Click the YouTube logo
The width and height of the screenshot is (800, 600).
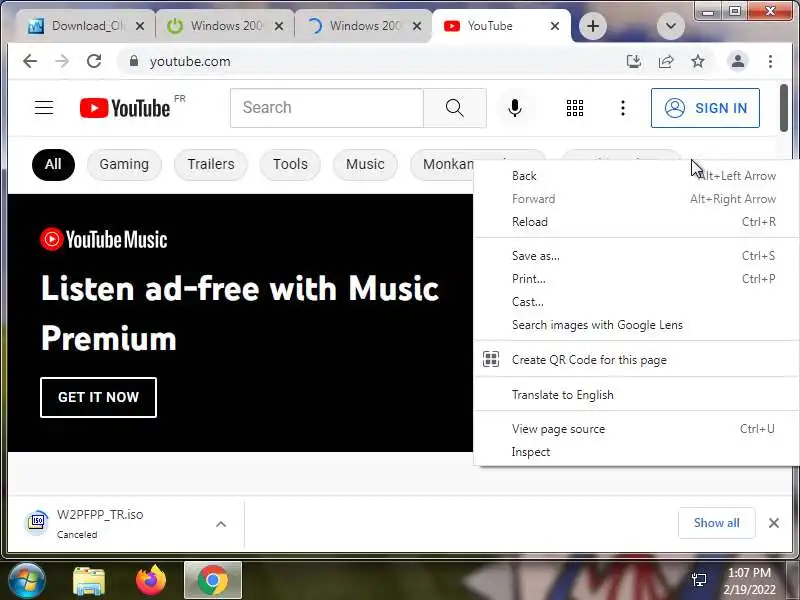(x=125, y=108)
